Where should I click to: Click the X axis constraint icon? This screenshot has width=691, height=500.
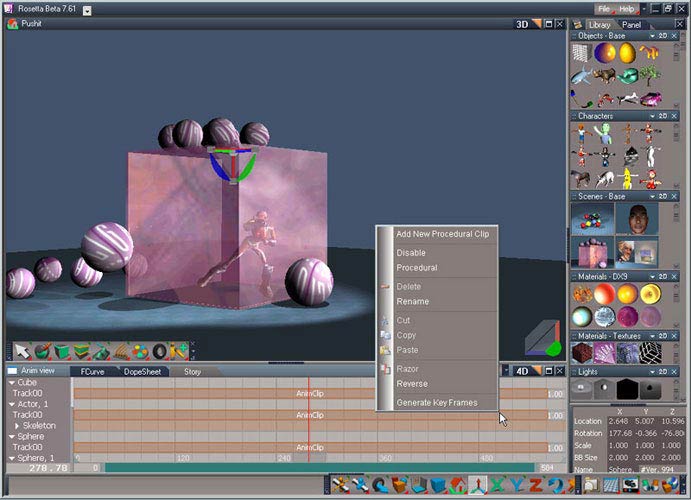(496, 486)
